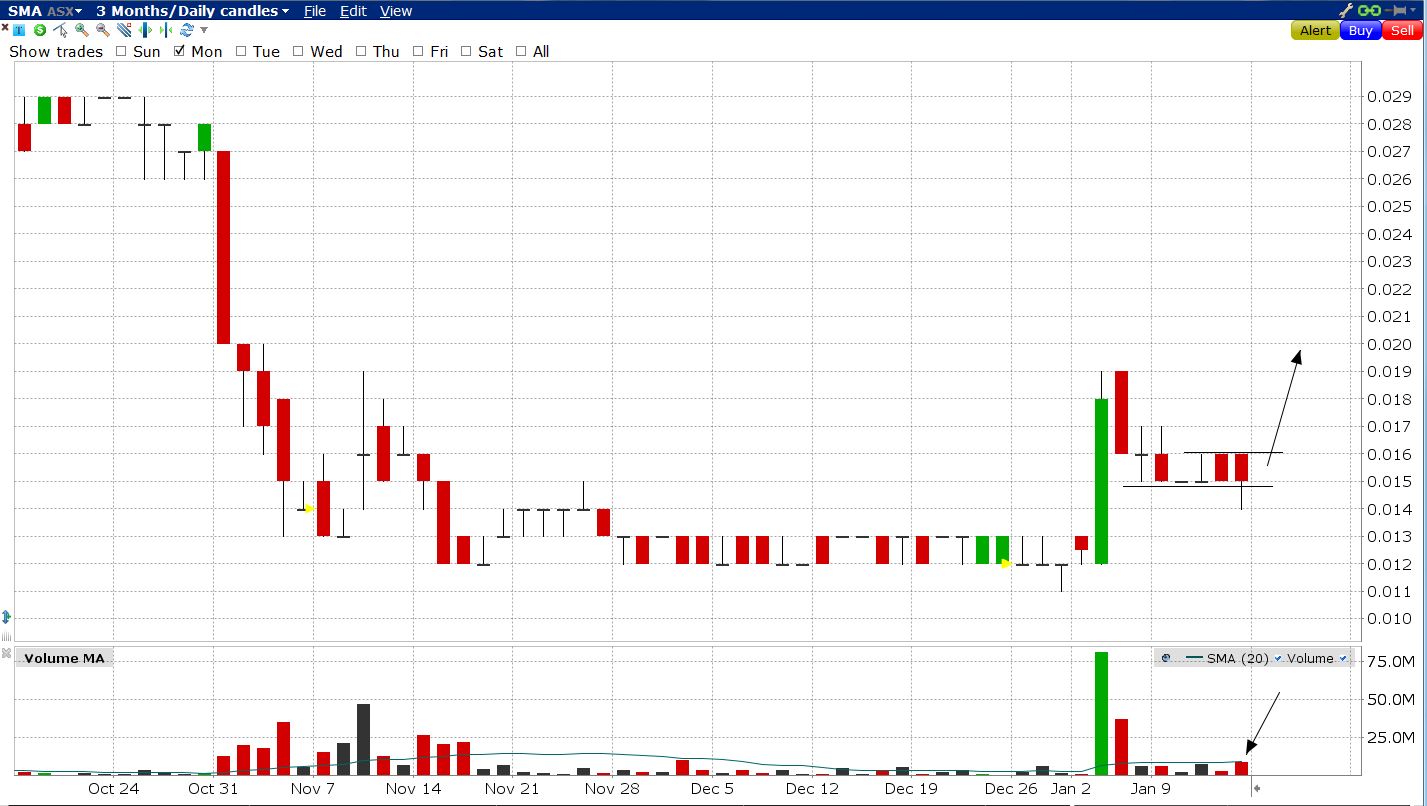Click the compress horizontal arrows icon
The height and width of the screenshot is (806, 1427).
point(166,30)
